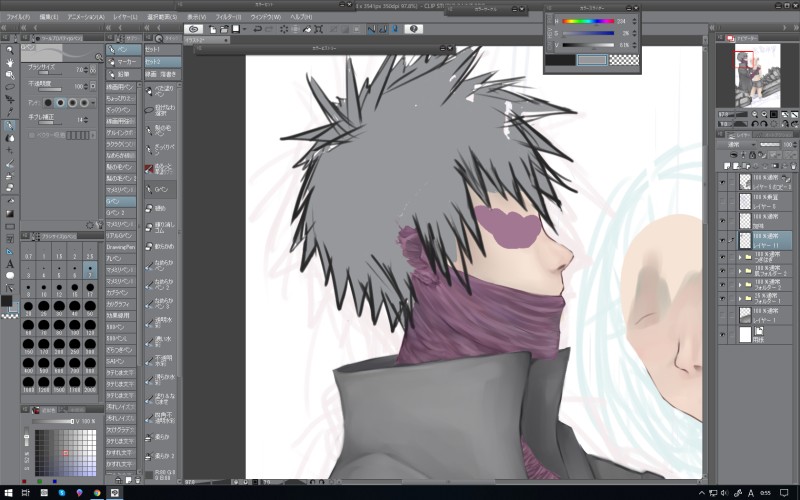Select the Pen tool in the toolbox
The width and height of the screenshot is (800, 500).
(x=10, y=126)
